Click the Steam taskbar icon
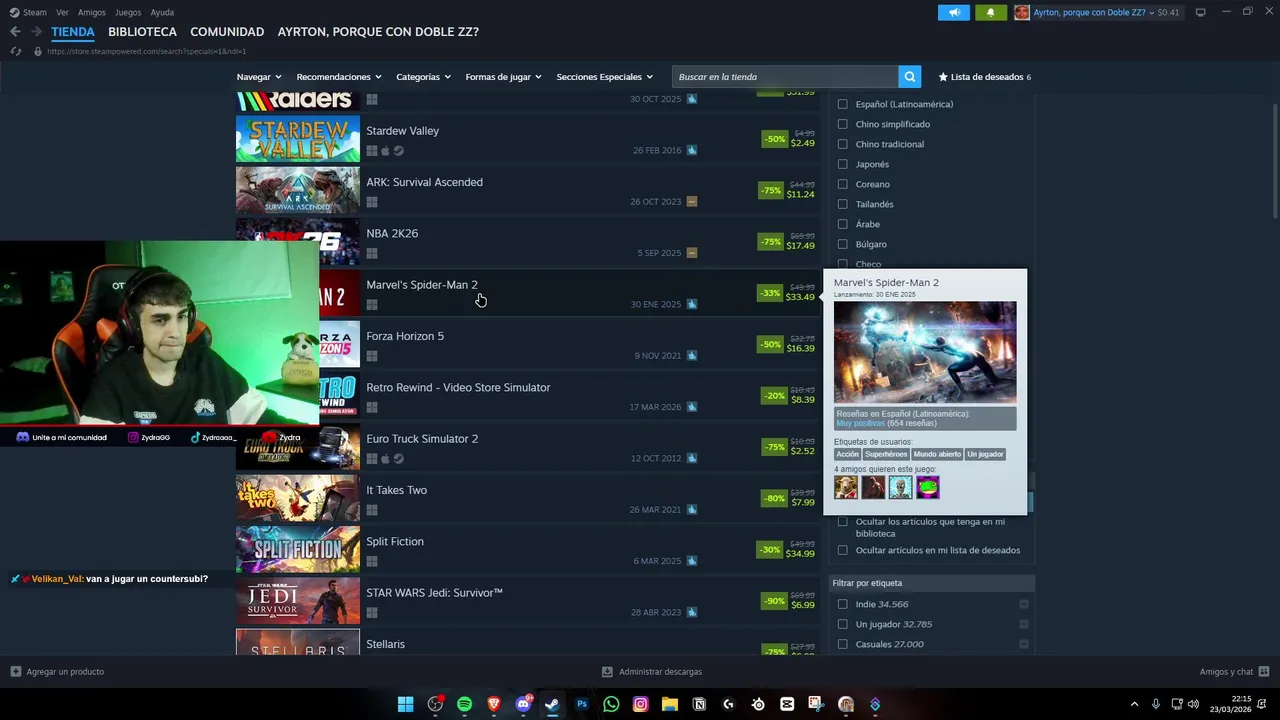 coord(552,704)
